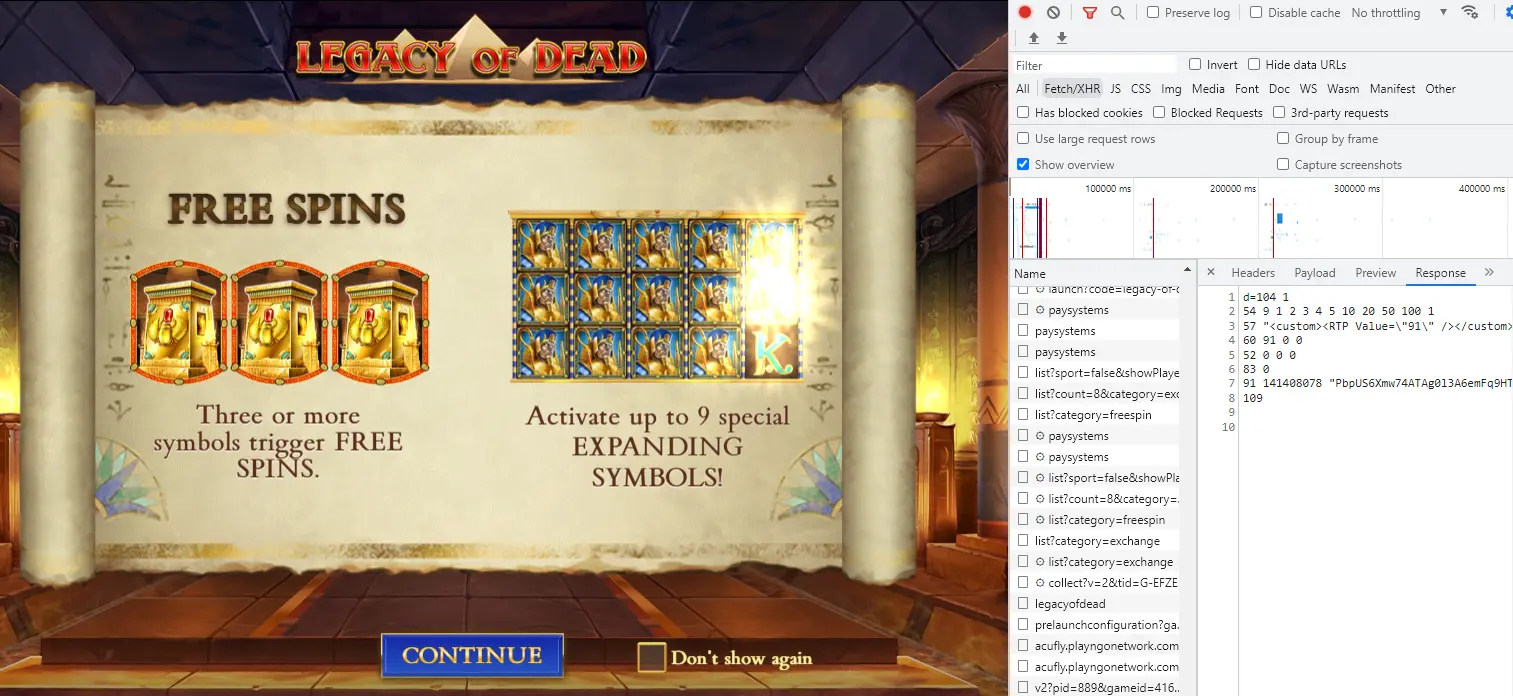The image size is (1513, 696).
Task: Filter requests by WS
Action: coord(1308,89)
